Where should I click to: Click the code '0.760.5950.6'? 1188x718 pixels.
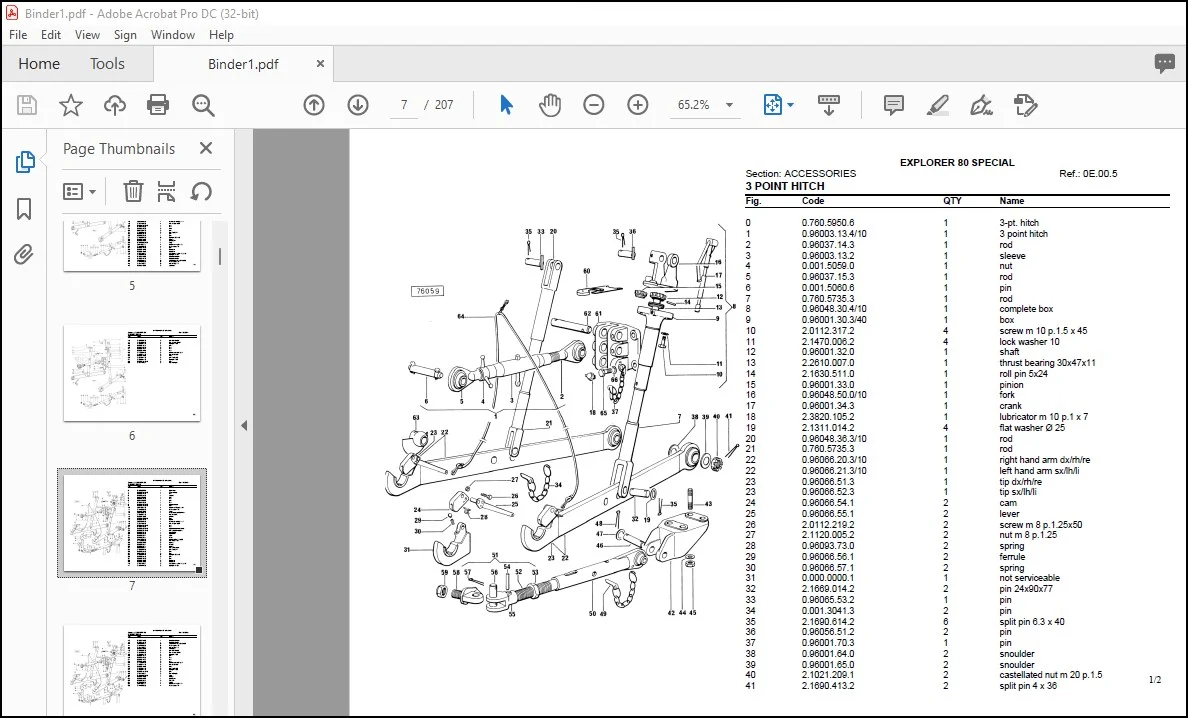827,223
